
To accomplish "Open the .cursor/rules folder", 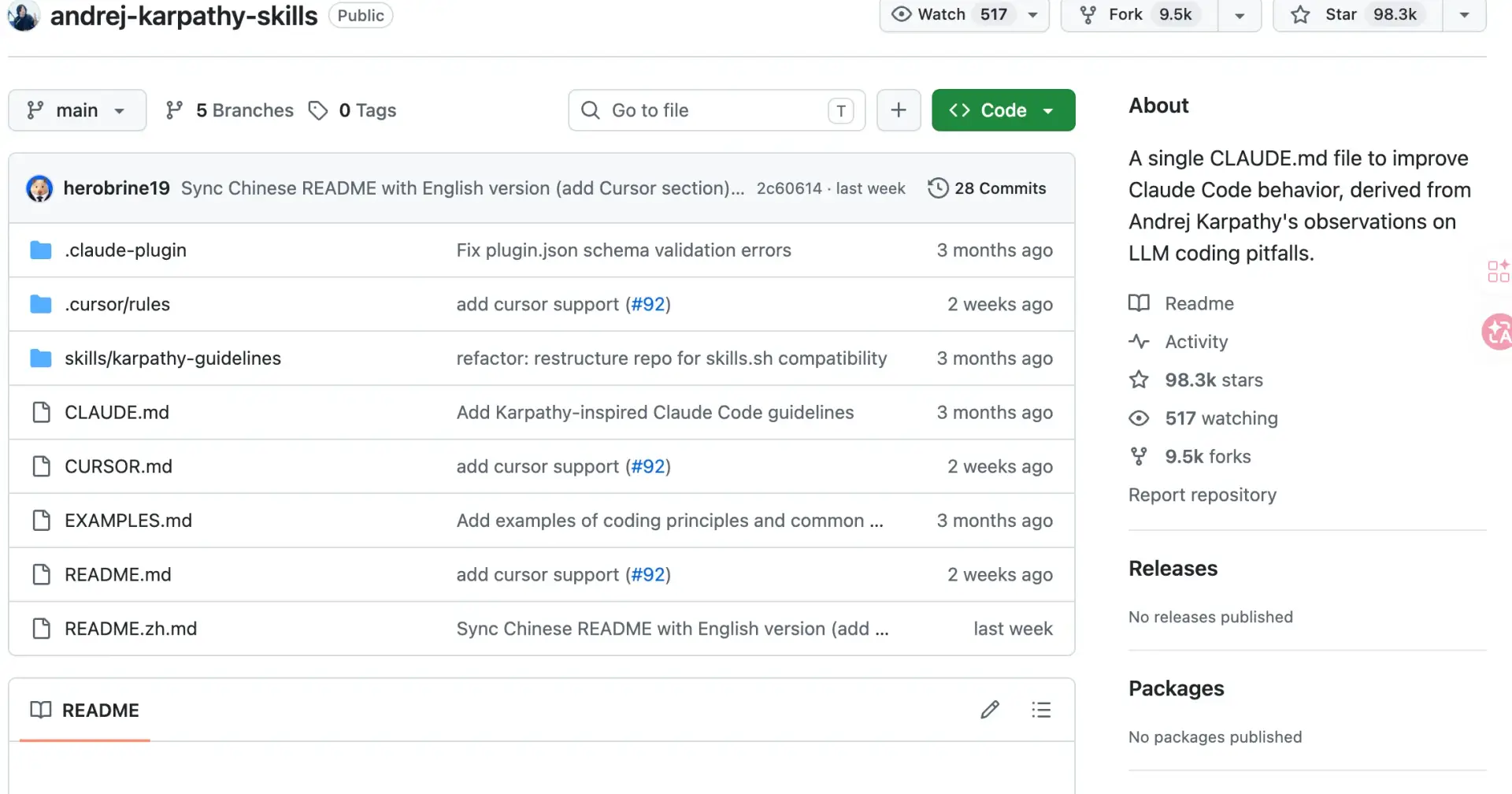I will tap(117, 305).
